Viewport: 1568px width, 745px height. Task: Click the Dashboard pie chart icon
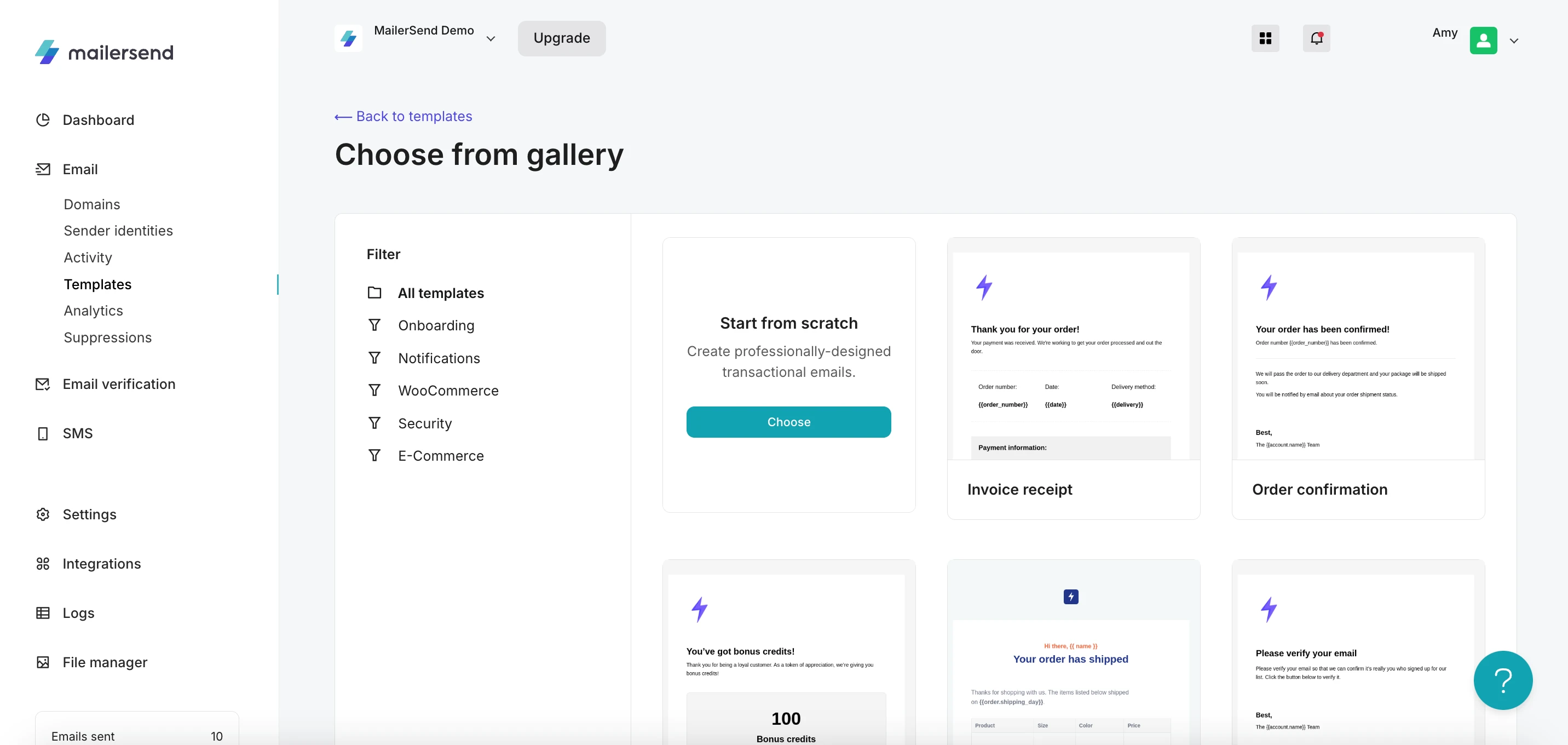43,120
